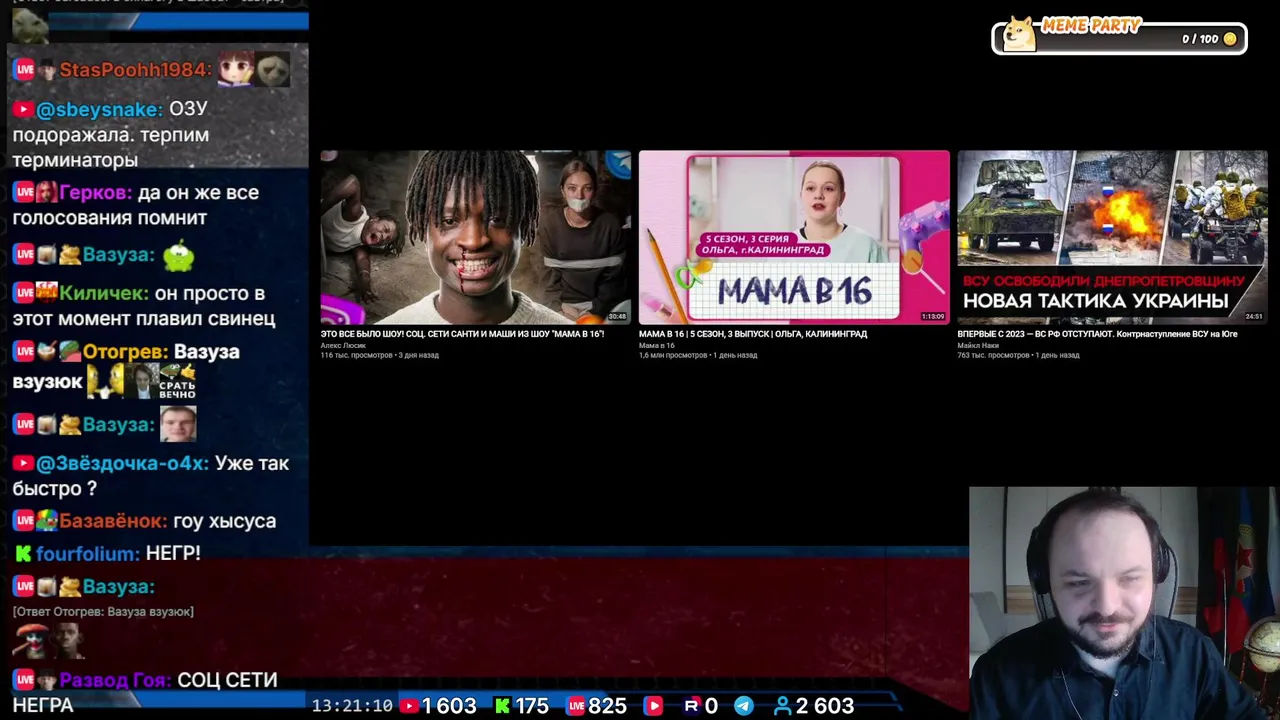Click username Базавёнок in chat
The width and height of the screenshot is (1280, 720).
tap(113, 521)
